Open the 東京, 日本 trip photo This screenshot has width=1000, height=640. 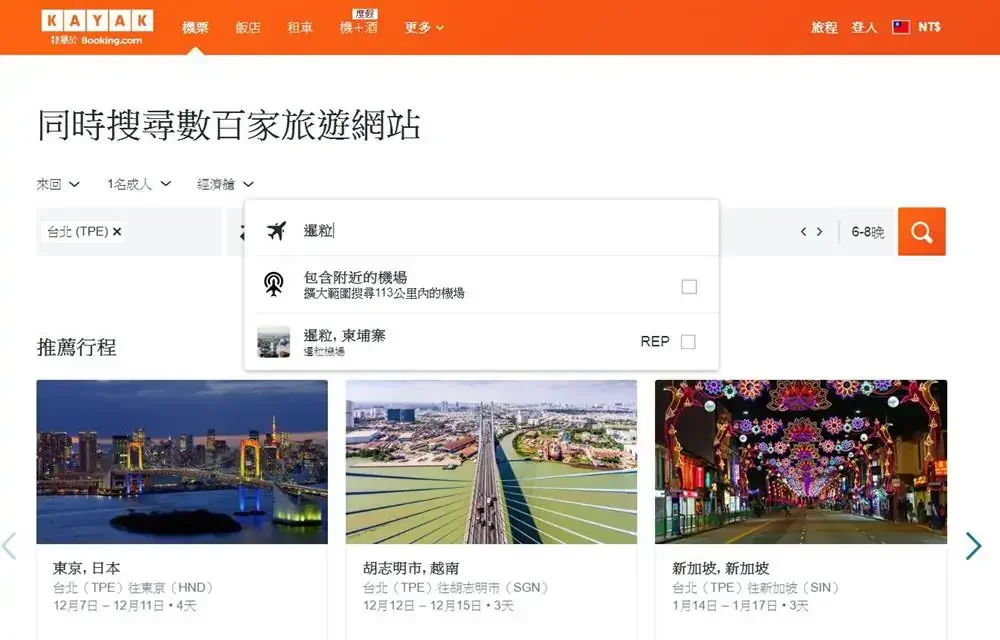182,462
